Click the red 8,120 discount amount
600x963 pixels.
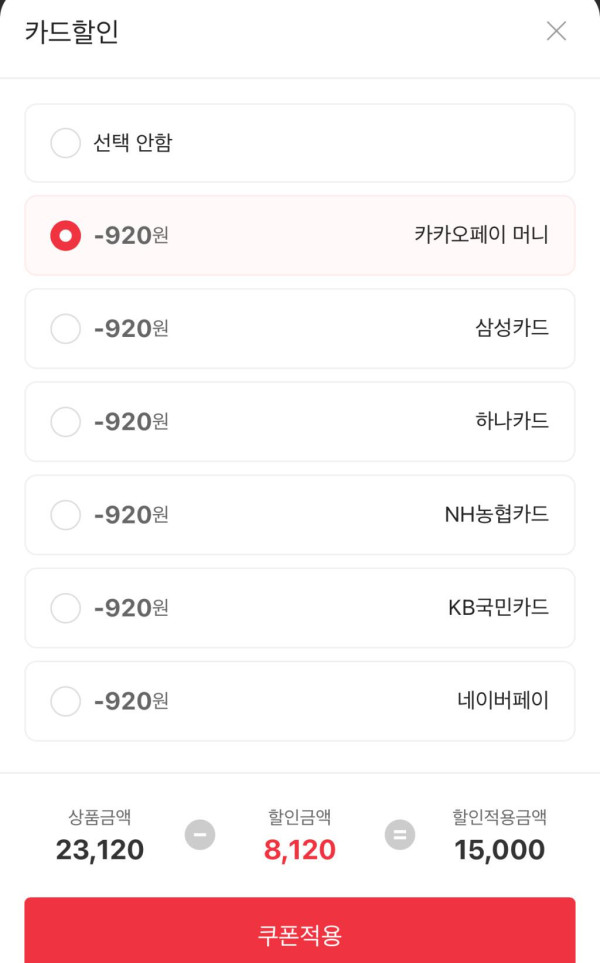pyautogui.click(x=300, y=850)
